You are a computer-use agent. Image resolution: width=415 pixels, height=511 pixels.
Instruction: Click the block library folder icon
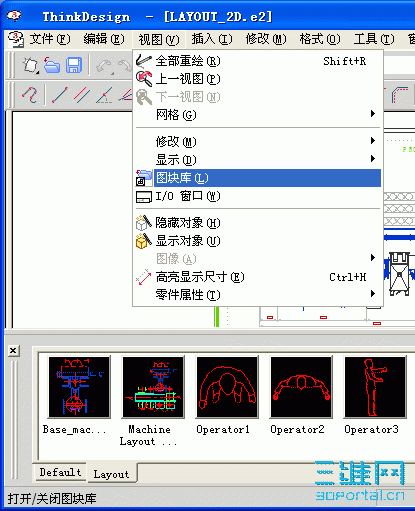click(144, 178)
